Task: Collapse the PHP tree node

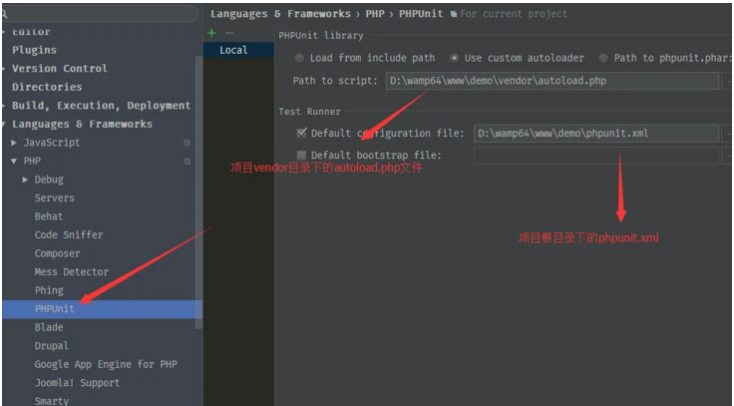Action: click(14, 161)
